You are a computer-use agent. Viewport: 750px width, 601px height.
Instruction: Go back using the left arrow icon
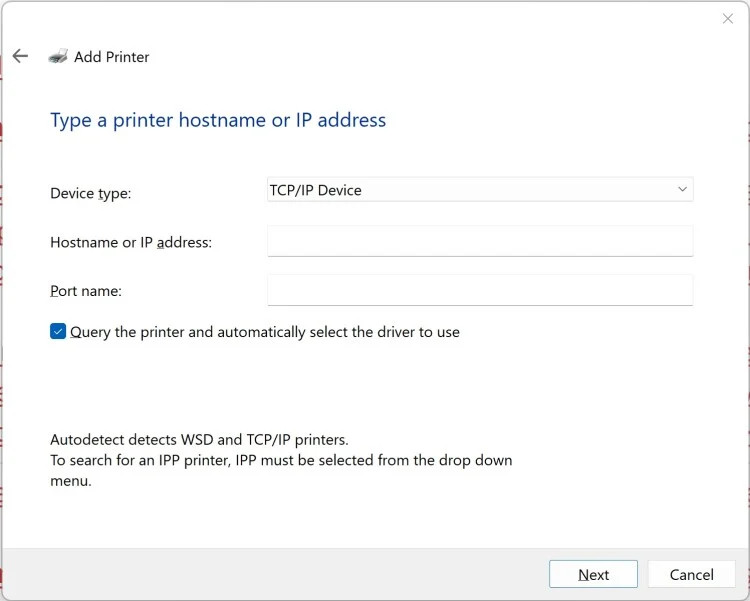click(20, 56)
